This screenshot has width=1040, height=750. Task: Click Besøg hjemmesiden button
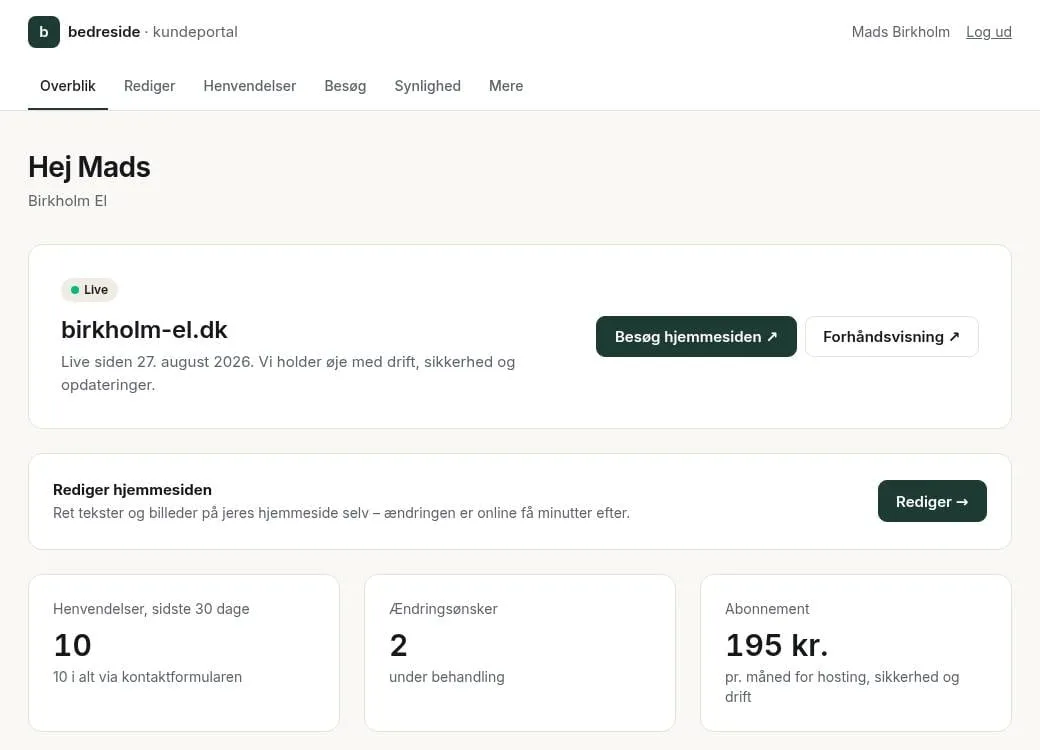(696, 336)
